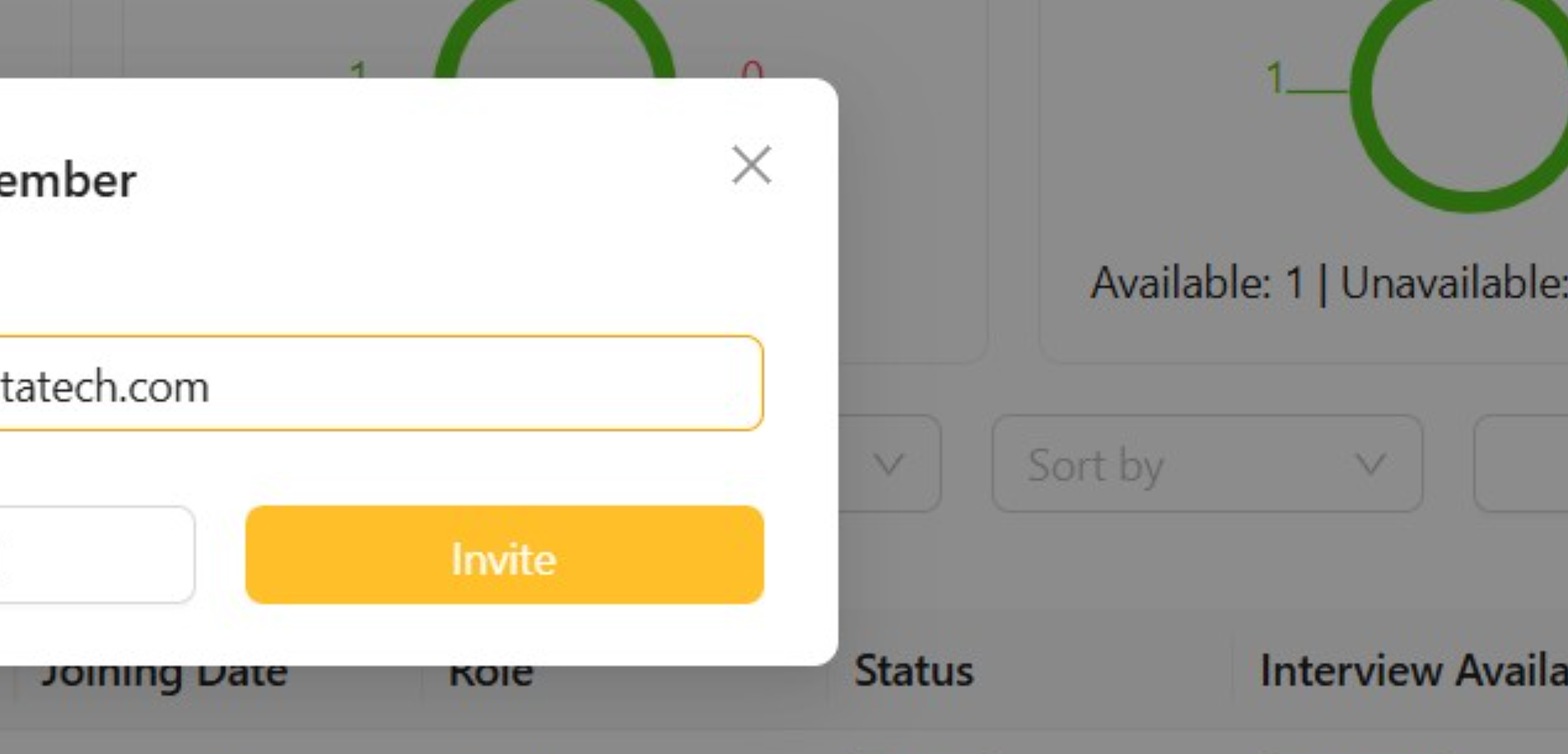
Task: Click the green 1 label beside the availability chart
Action: (1275, 78)
